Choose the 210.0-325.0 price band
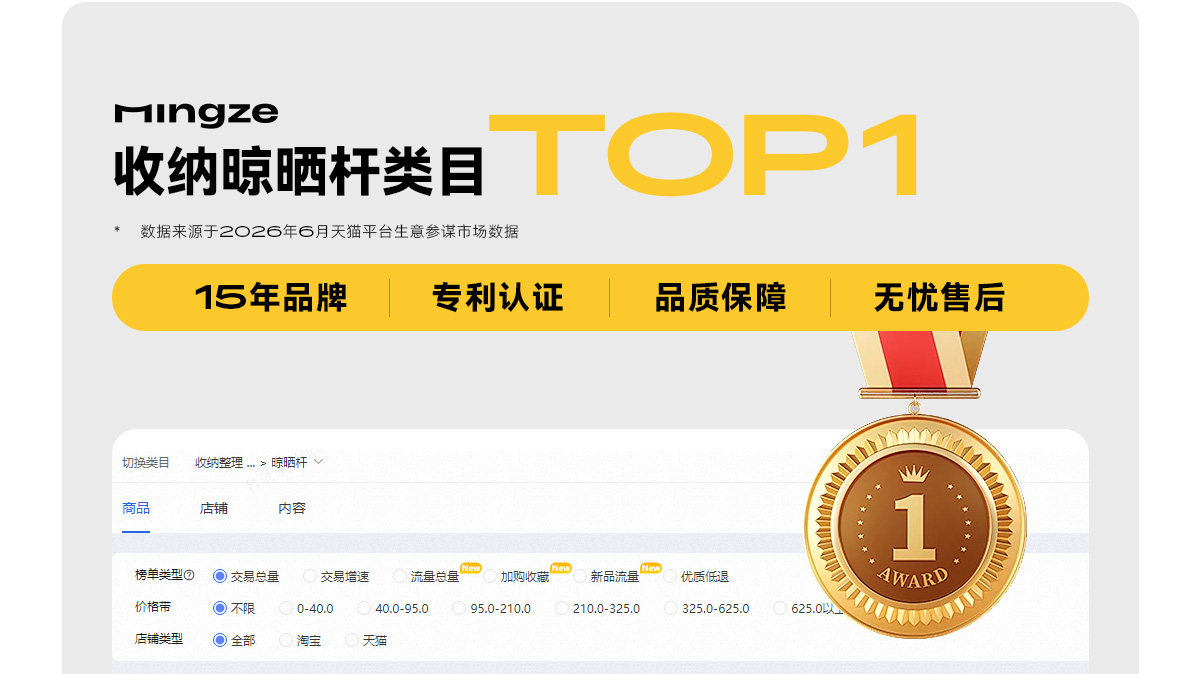This screenshot has height=674, width=1200. (597, 608)
